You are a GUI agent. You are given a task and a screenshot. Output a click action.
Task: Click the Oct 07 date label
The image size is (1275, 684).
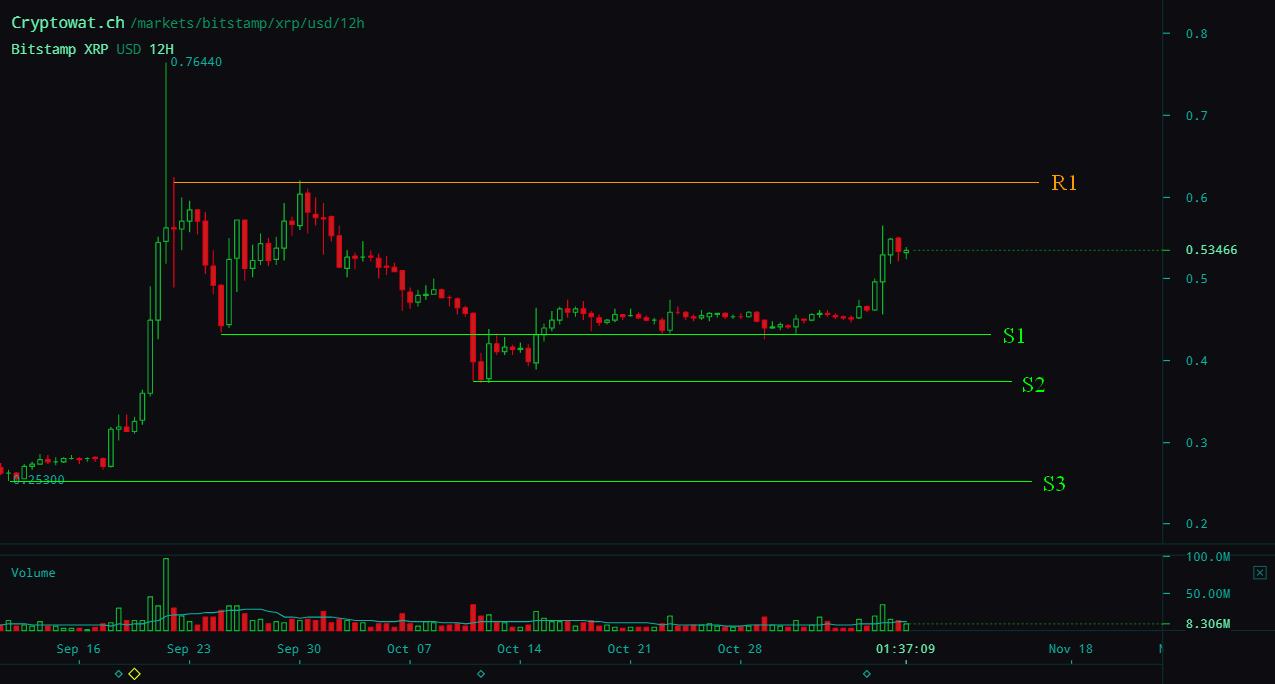pyautogui.click(x=409, y=649)
